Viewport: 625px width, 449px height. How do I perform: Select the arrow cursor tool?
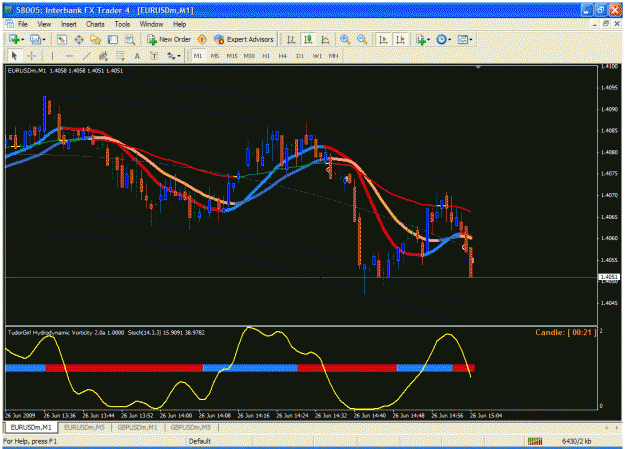click(x=14, y=56)
